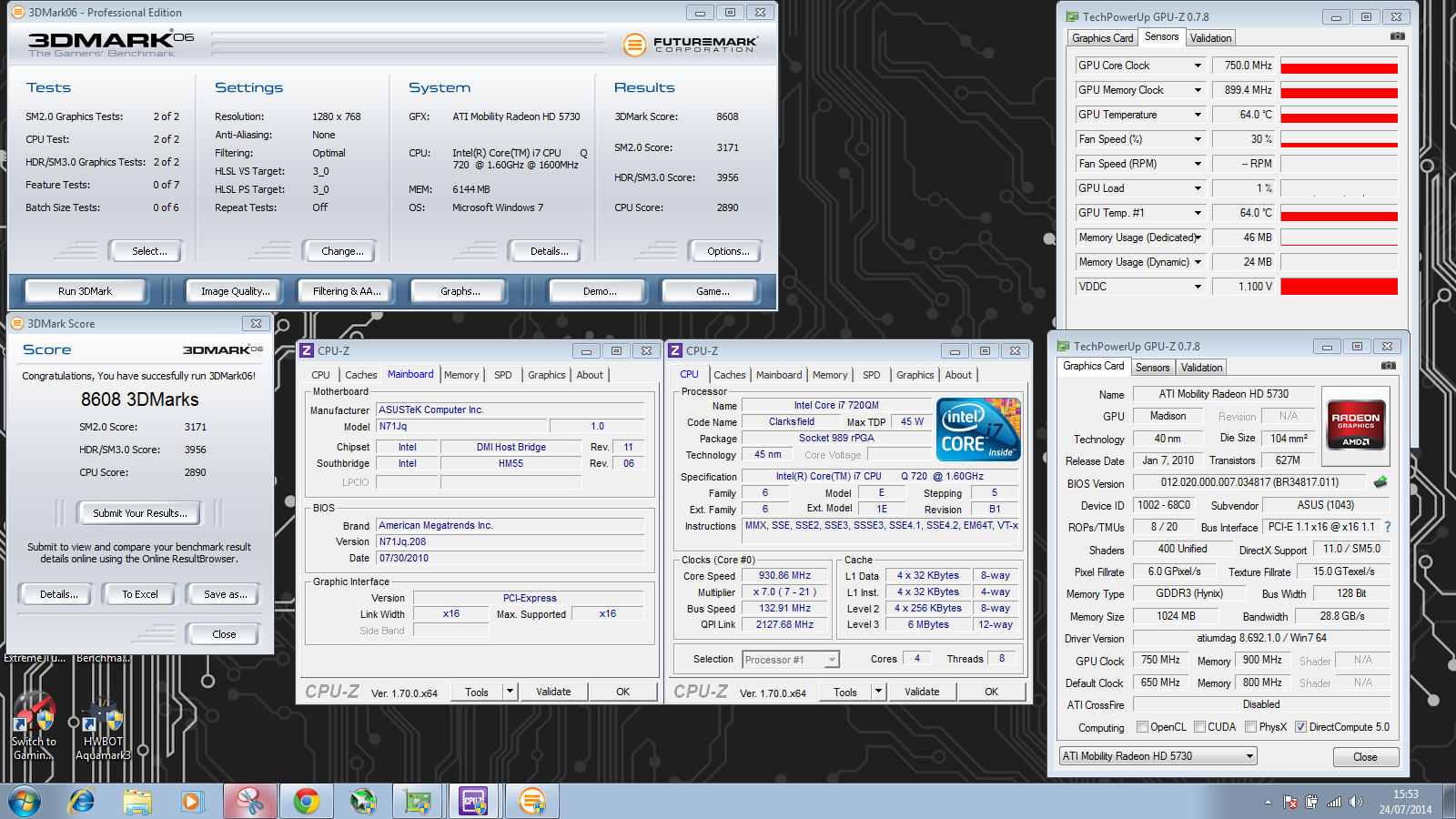Launch Internet Explorer from the taskbar
This screenshot has width=1456, height=819.
click(x=82, y=802)
